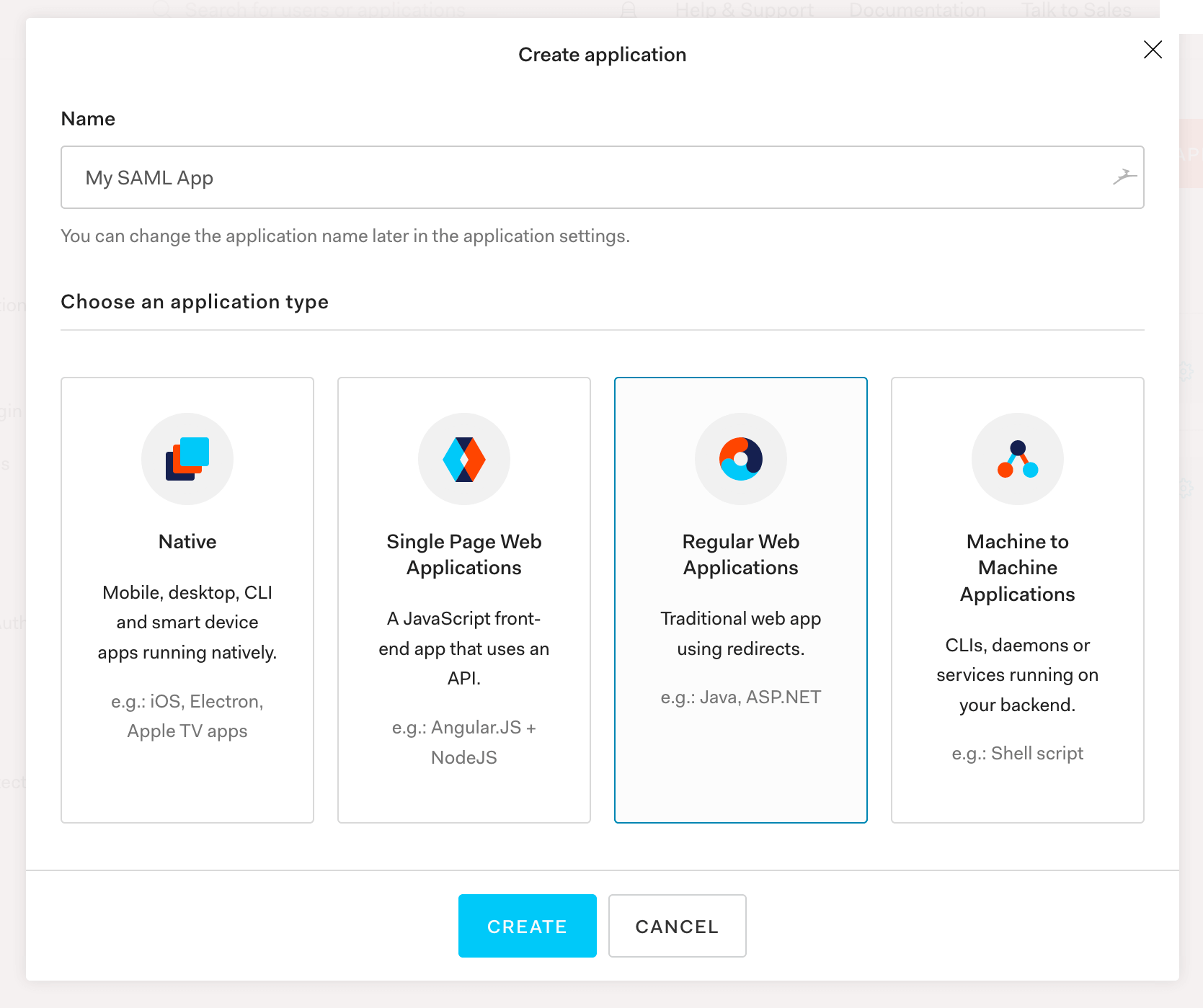Click the CREATE button
Viewport: 1203px width, 1008px height.
527,926
